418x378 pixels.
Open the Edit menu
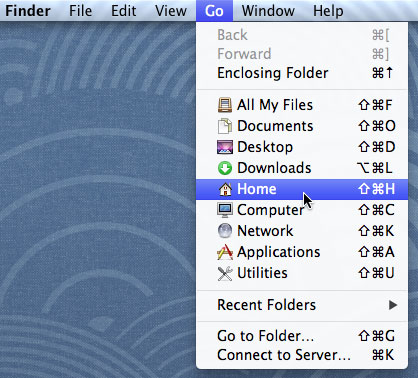click(x=123, y=11)
